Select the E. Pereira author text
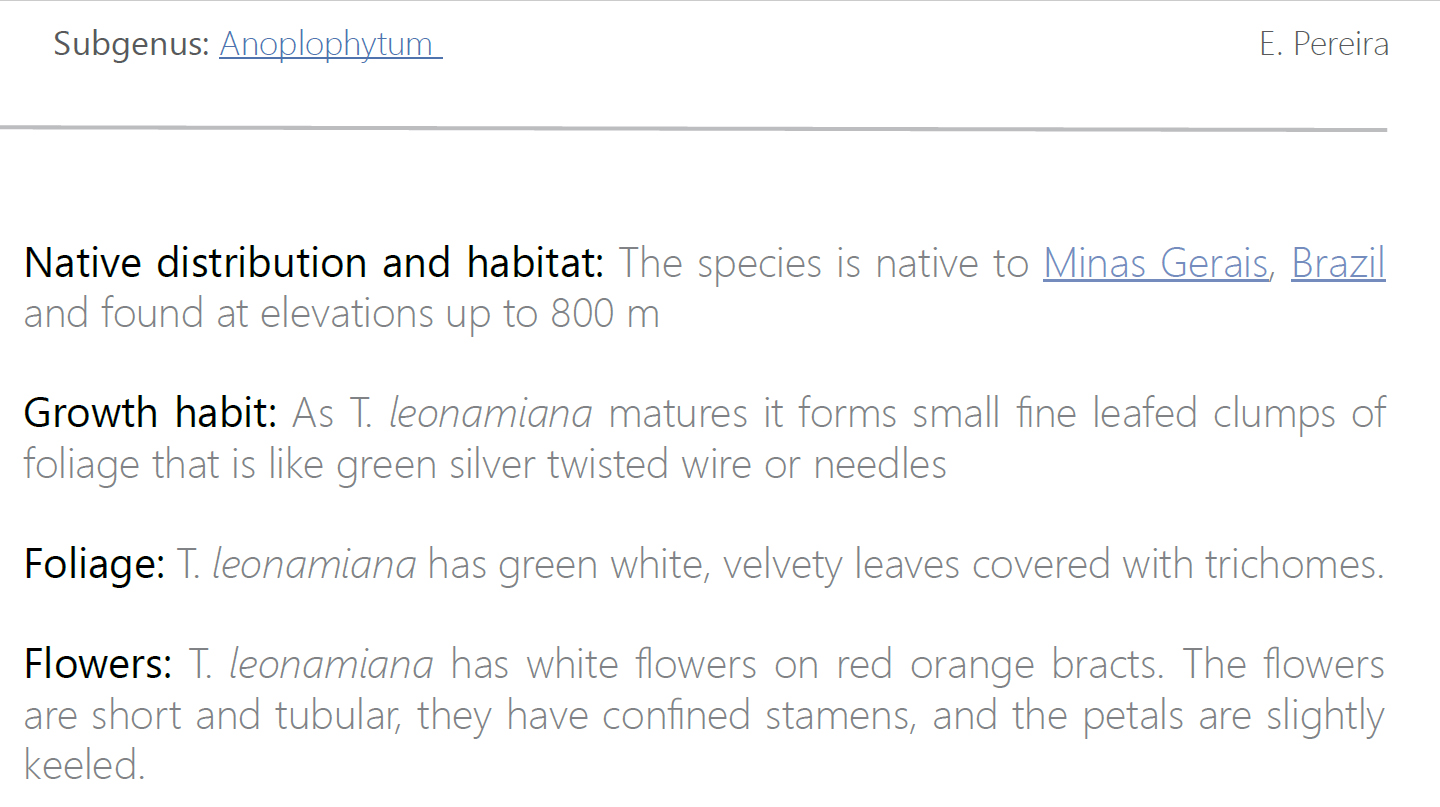Viewport: 1440px width, 807px height. (x=1324, y=44)
